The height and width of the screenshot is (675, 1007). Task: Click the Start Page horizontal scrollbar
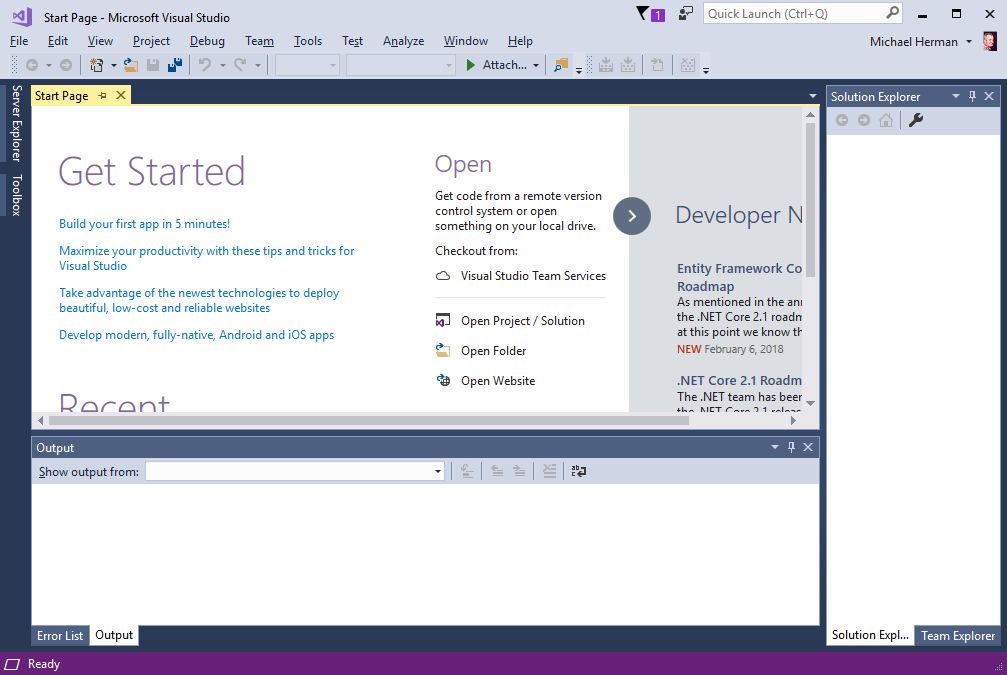click(369, 421)
